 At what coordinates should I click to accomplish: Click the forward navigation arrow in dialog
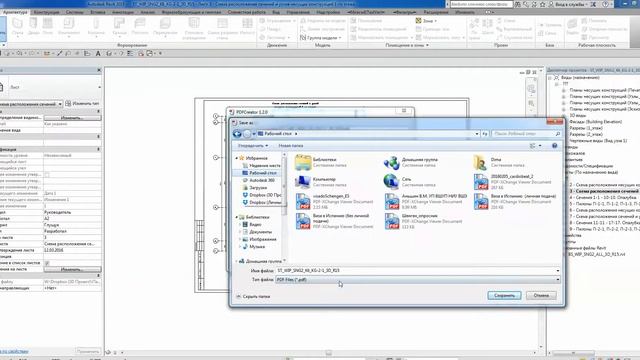[x=247, y=134]
